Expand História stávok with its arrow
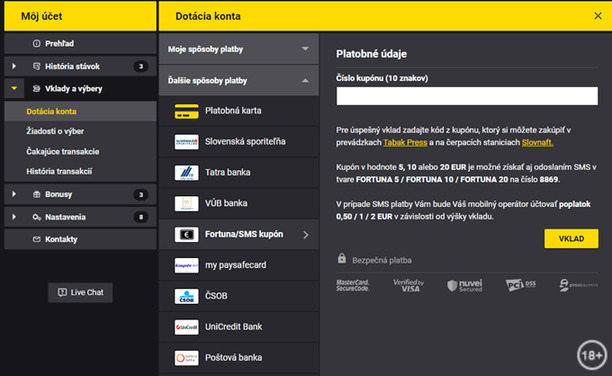612x376 pixels. 14,66
